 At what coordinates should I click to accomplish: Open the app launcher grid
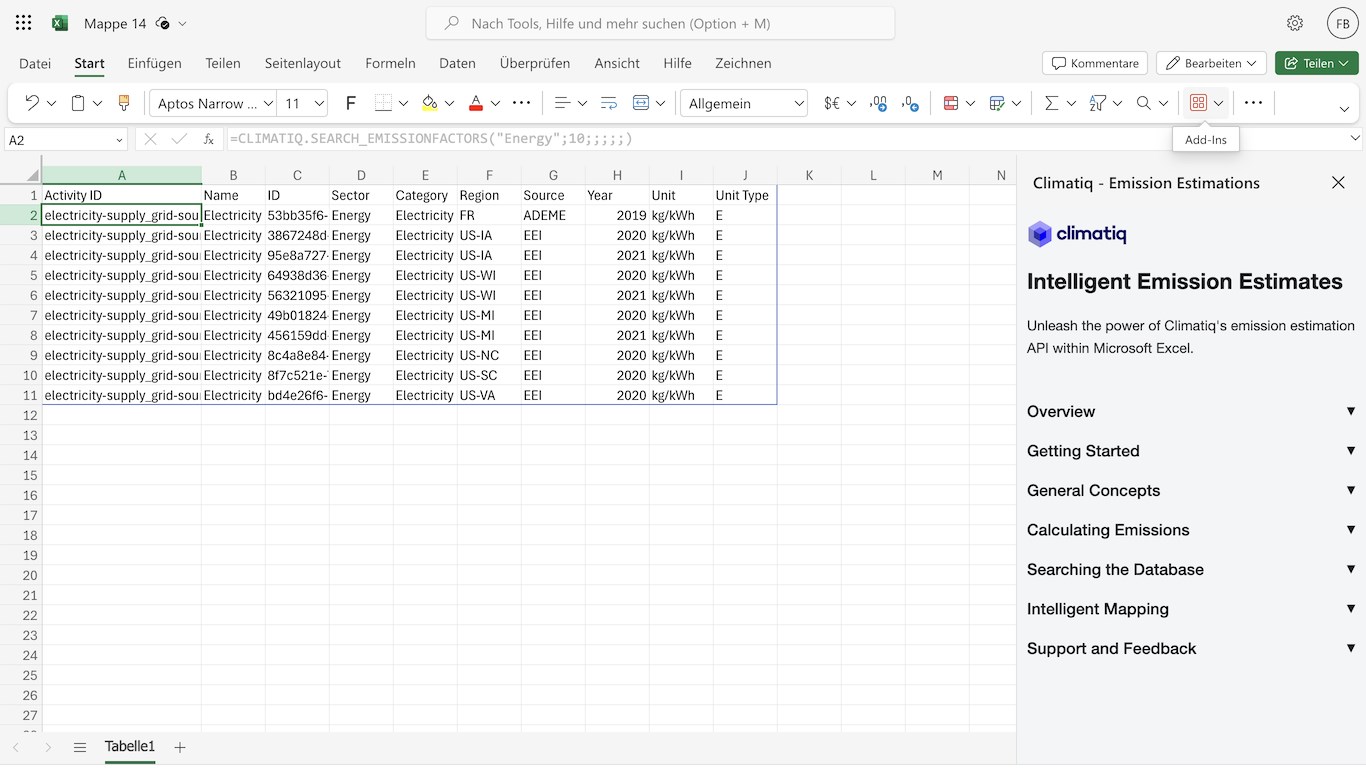(24, 23)
